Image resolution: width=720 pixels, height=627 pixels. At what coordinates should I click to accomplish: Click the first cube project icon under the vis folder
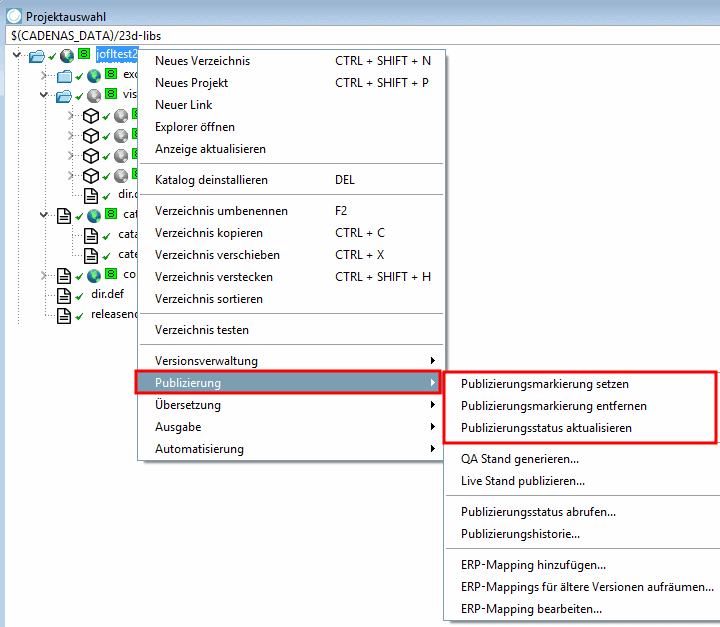click(90, 116)
